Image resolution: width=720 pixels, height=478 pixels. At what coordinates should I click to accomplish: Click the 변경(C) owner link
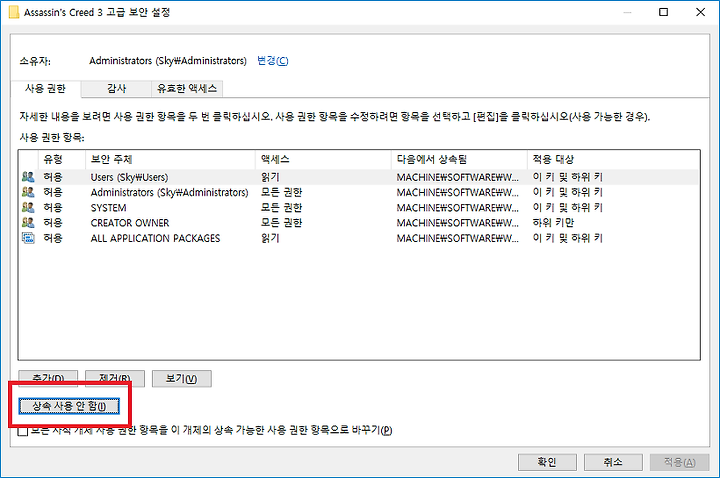(273, 61)
